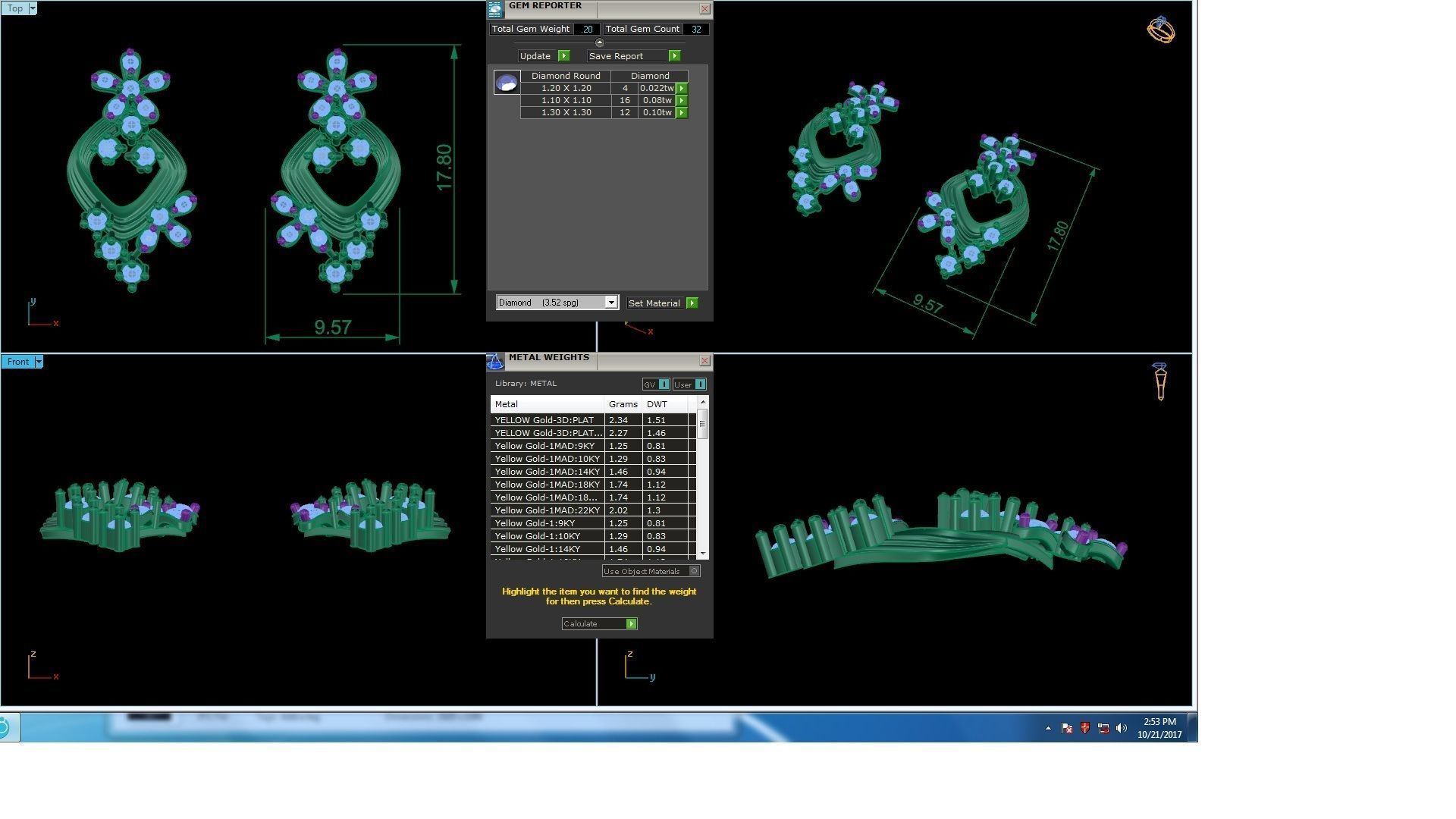Select the Yellow Gold-1MAD:14KY row
Screen dimensions: 1456x819
[547, 472]
